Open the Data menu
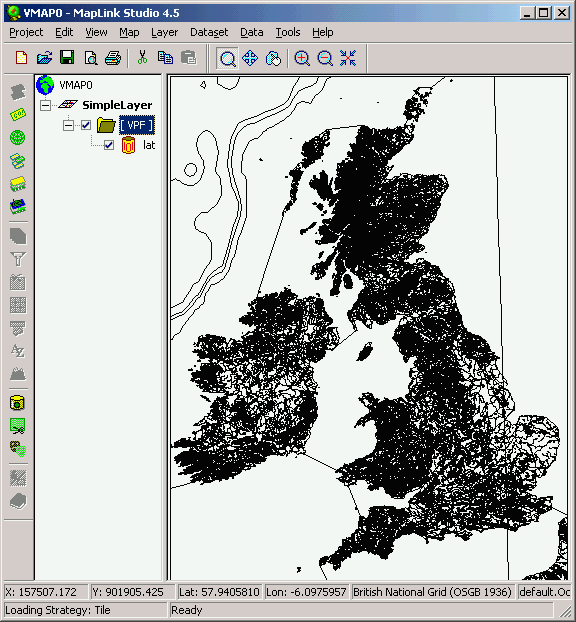 click(252, 32)
